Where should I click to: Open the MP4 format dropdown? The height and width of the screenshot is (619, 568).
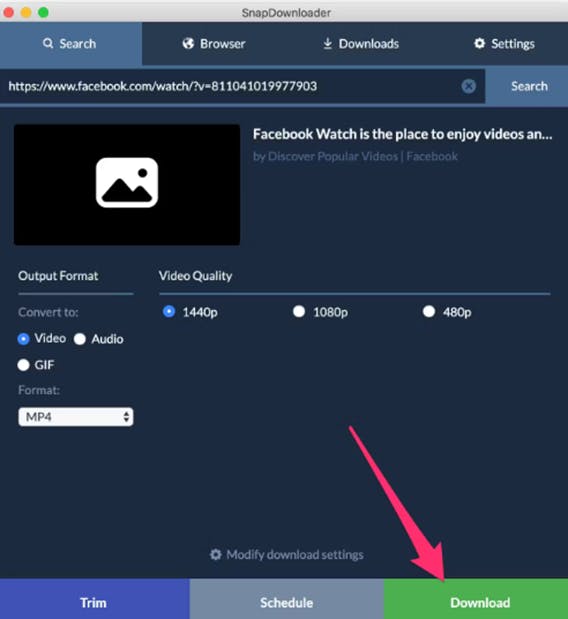(76, 417)
